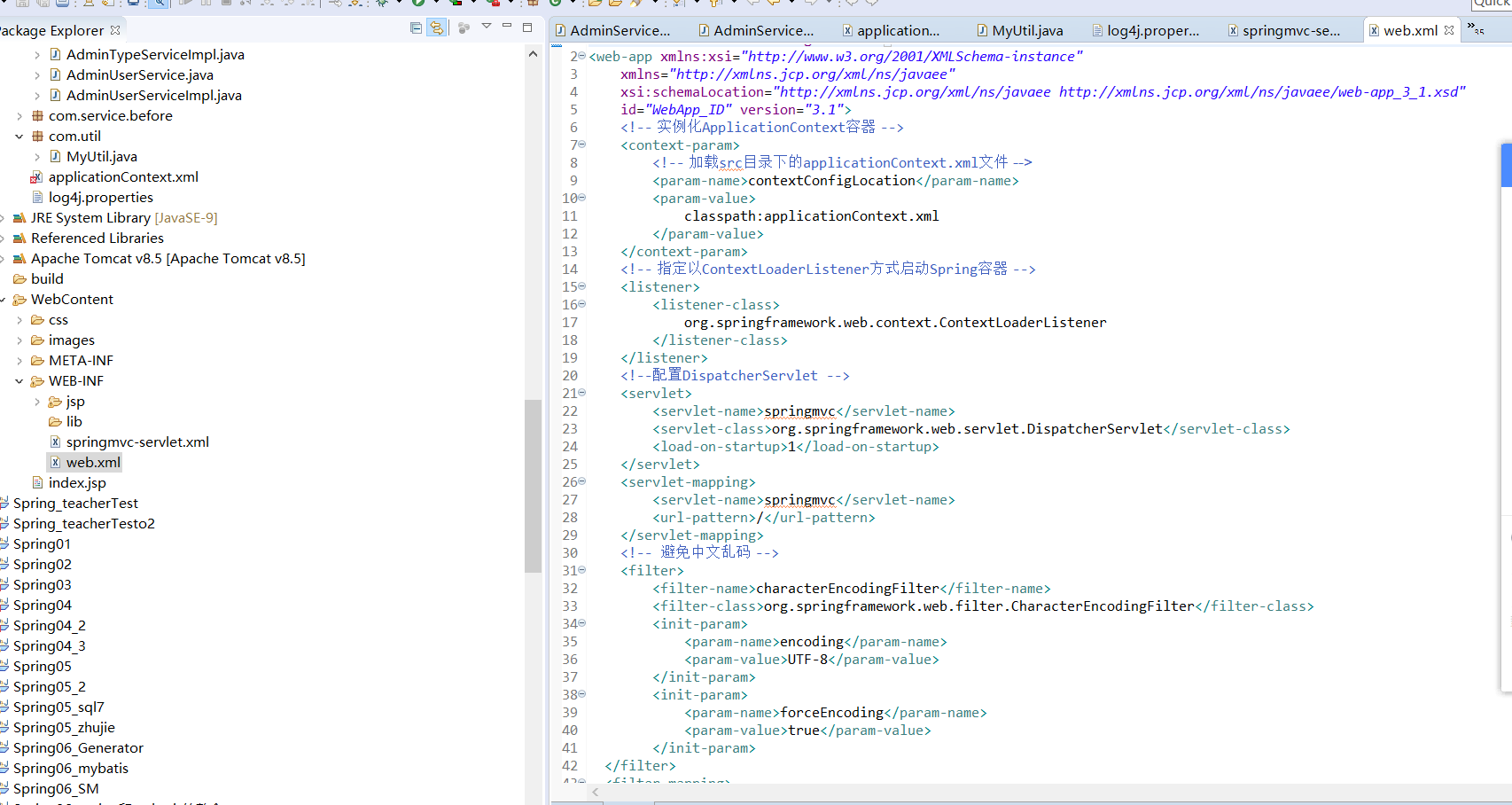1512x805 pixels.
Task: Select the Spring06_Generator project
Action: pos(78,748)
